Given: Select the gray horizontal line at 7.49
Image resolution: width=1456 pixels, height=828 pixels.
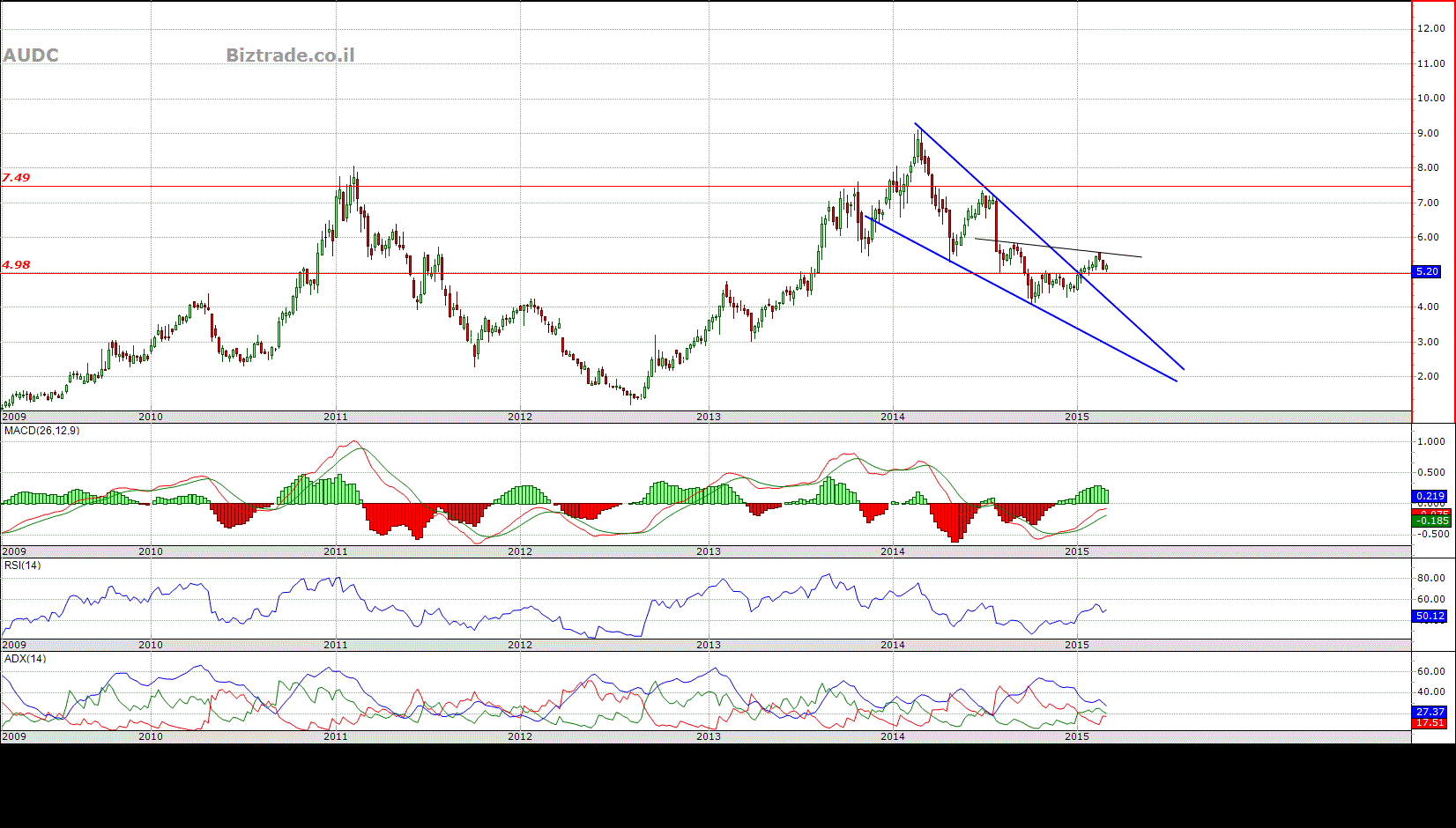Looking at the screenshot, I should pos(705,186).
